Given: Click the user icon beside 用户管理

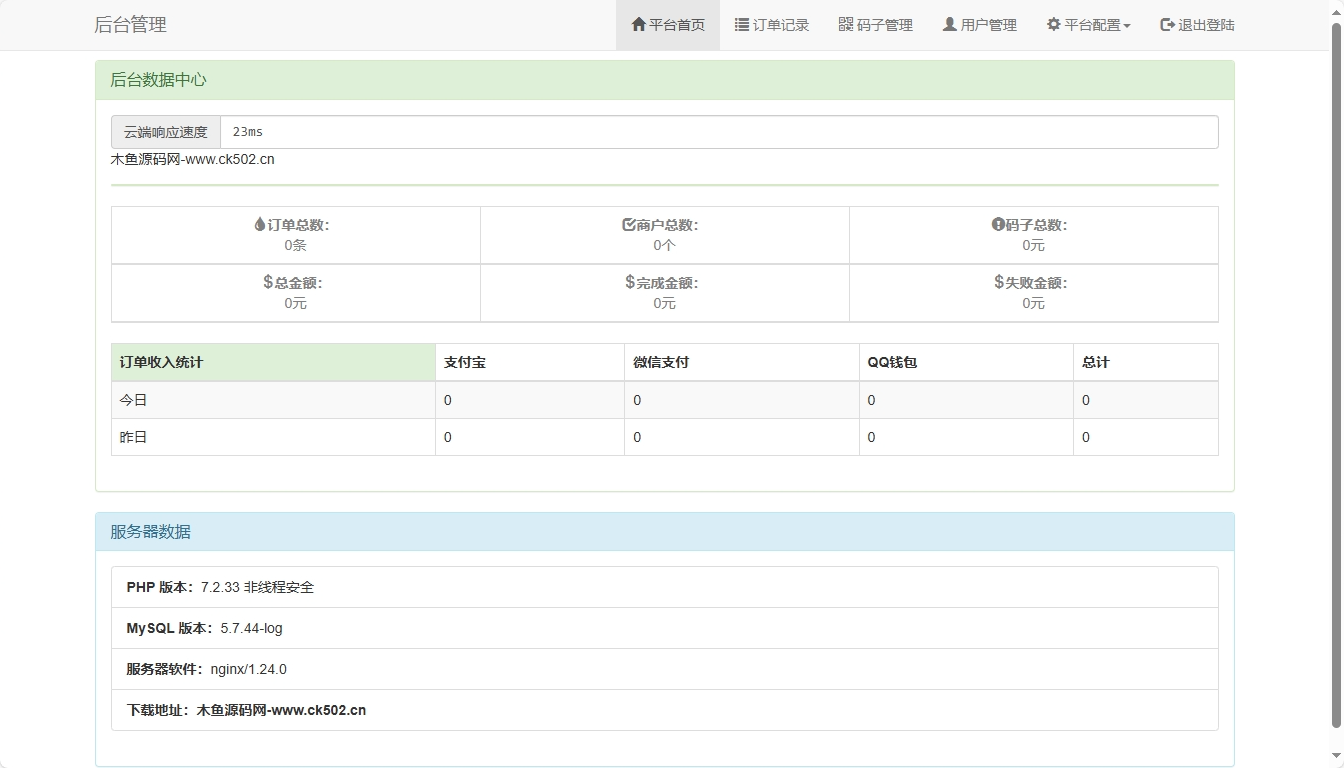Looking at the screenshot, I should tap(950, 25).
